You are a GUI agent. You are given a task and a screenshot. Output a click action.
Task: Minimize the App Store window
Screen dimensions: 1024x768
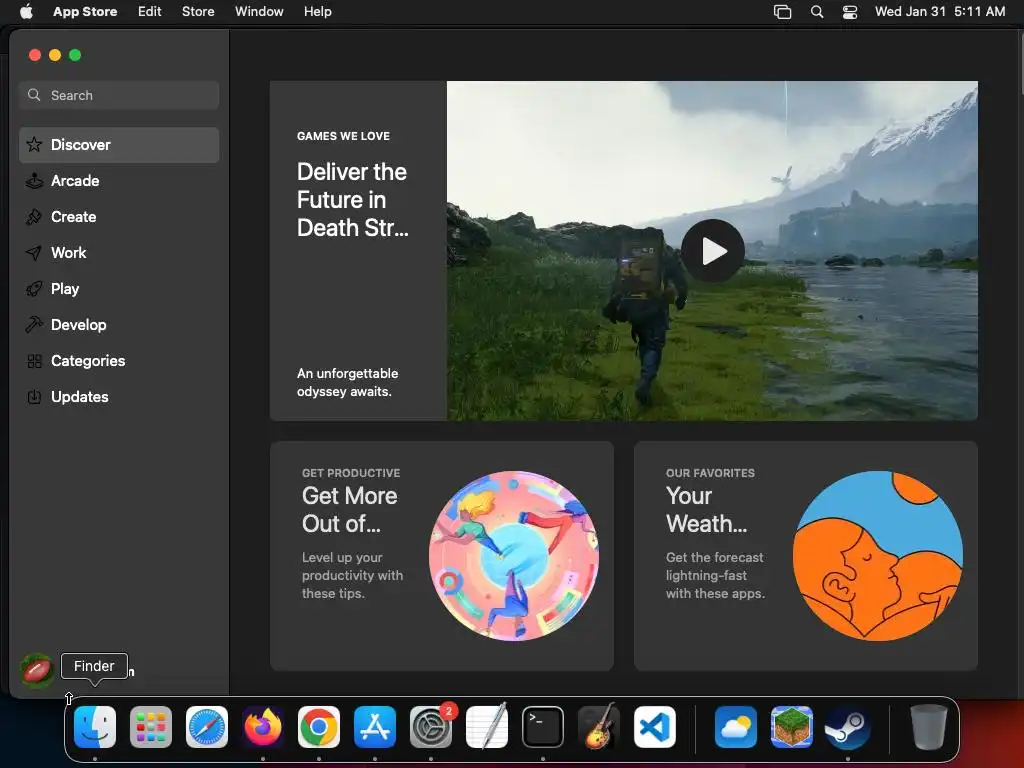point(56,55)
